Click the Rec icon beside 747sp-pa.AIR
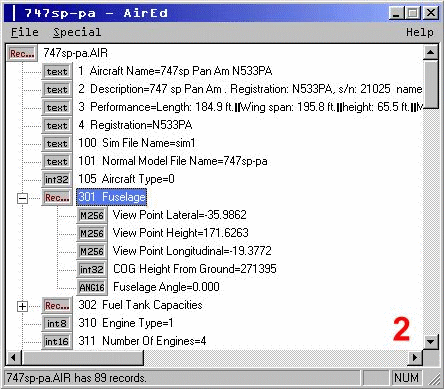The width and height of the screenshot is (444, 389). click(22, 53)
